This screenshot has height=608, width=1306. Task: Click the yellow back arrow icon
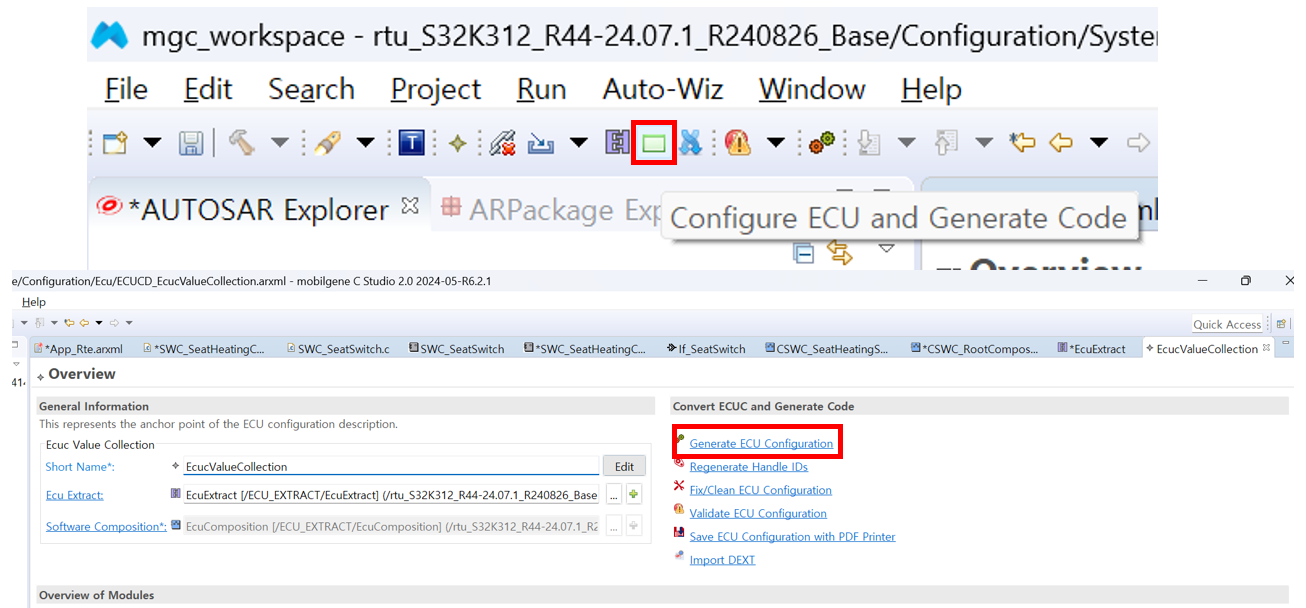coord(1061,143)
